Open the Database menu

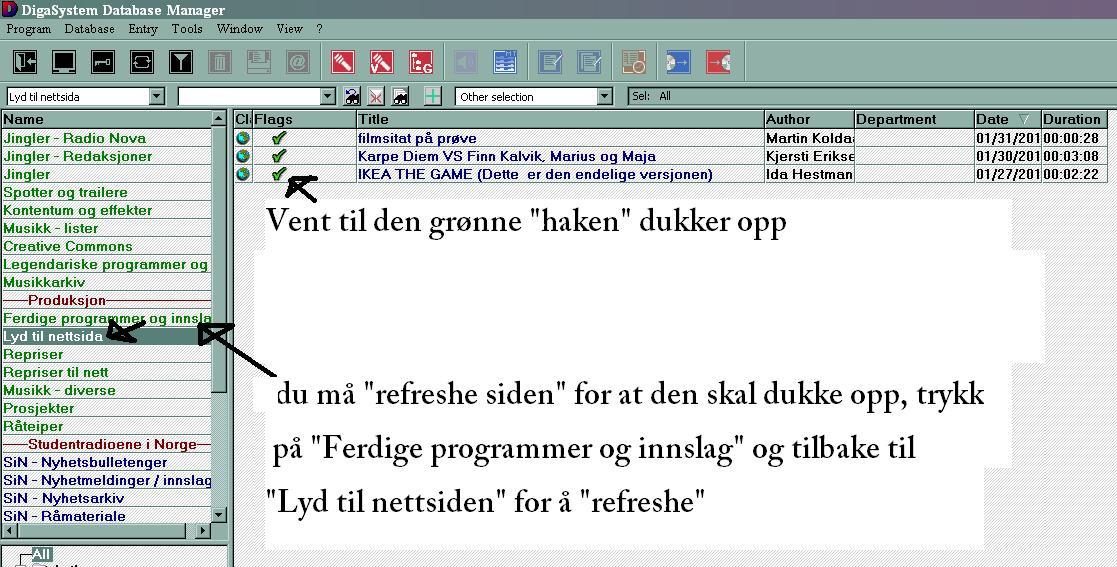[89, 29]
